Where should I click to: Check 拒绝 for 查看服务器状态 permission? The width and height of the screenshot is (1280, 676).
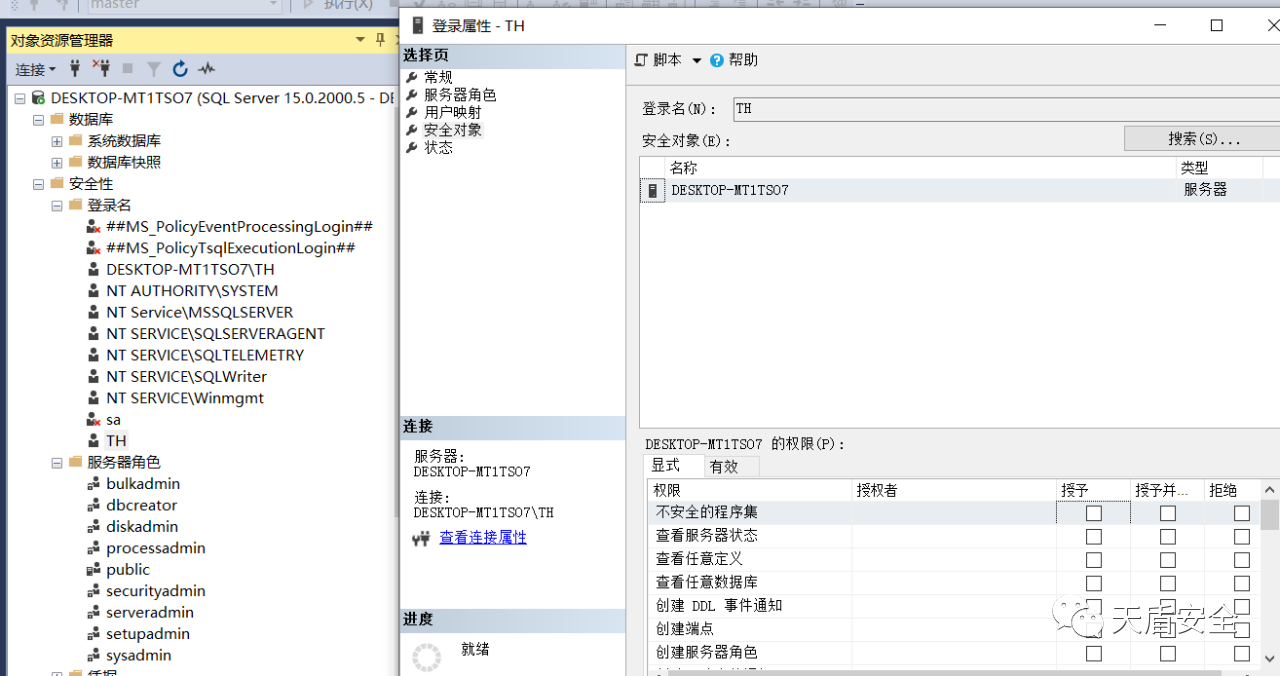[x=1241, y=537]
